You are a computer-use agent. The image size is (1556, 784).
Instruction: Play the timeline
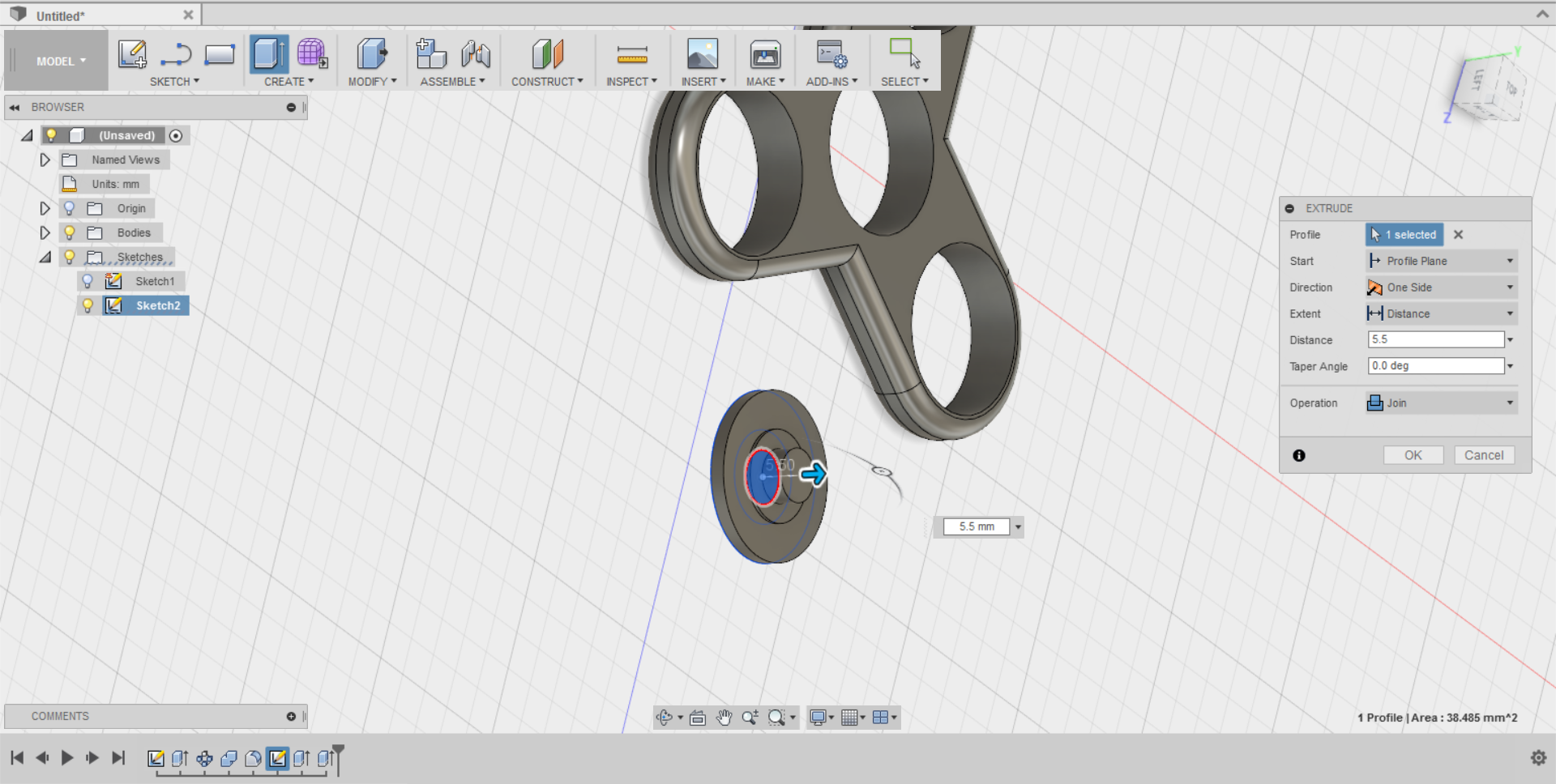pyautogui.click(x=67, y=758)
